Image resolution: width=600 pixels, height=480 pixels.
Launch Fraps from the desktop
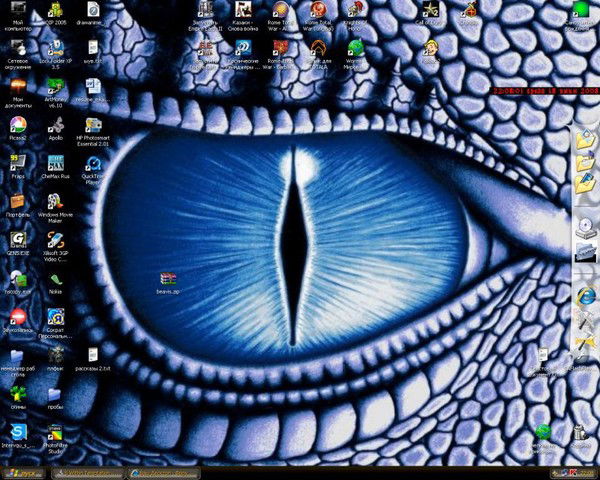click(17, 162)
